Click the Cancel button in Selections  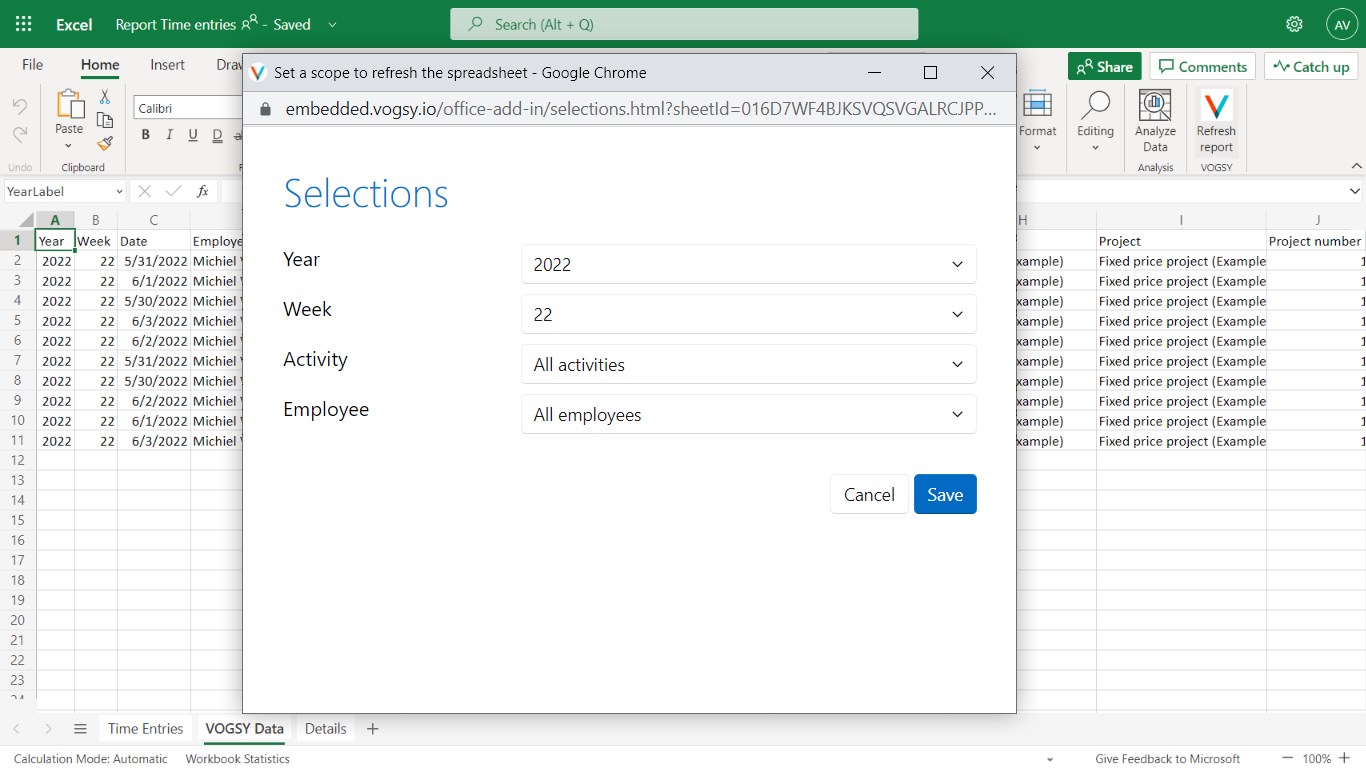[869, 494]
